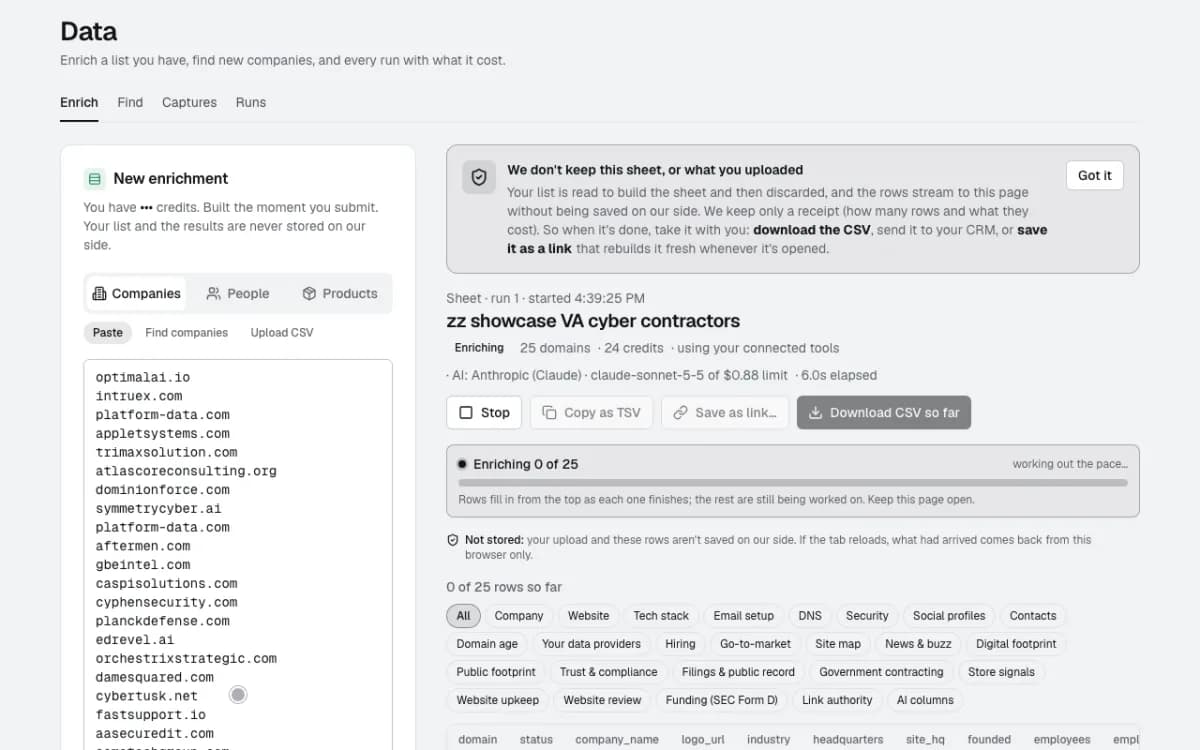Click the People icon in the segment control
1200x750 pixels.
[x=214, y=294]
